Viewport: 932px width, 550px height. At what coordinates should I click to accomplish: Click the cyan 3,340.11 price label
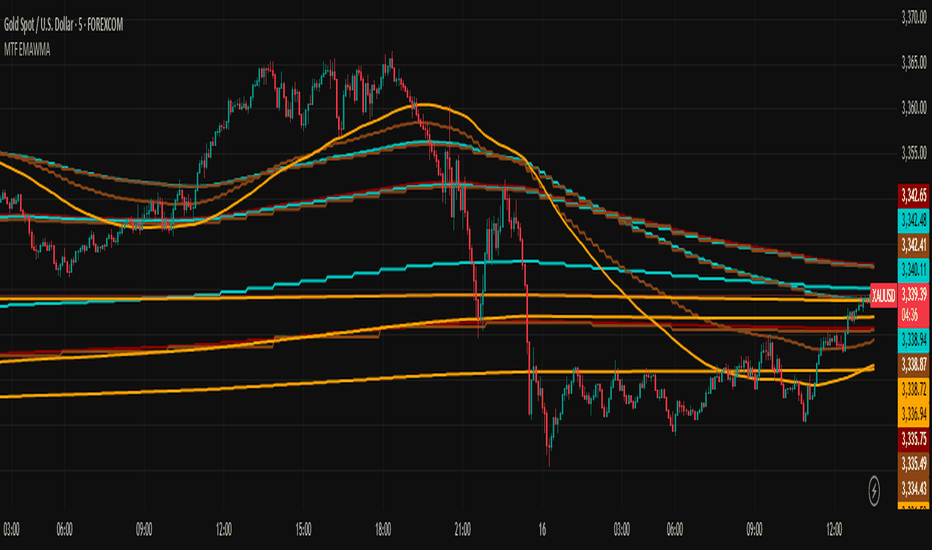tap(913, 270)
